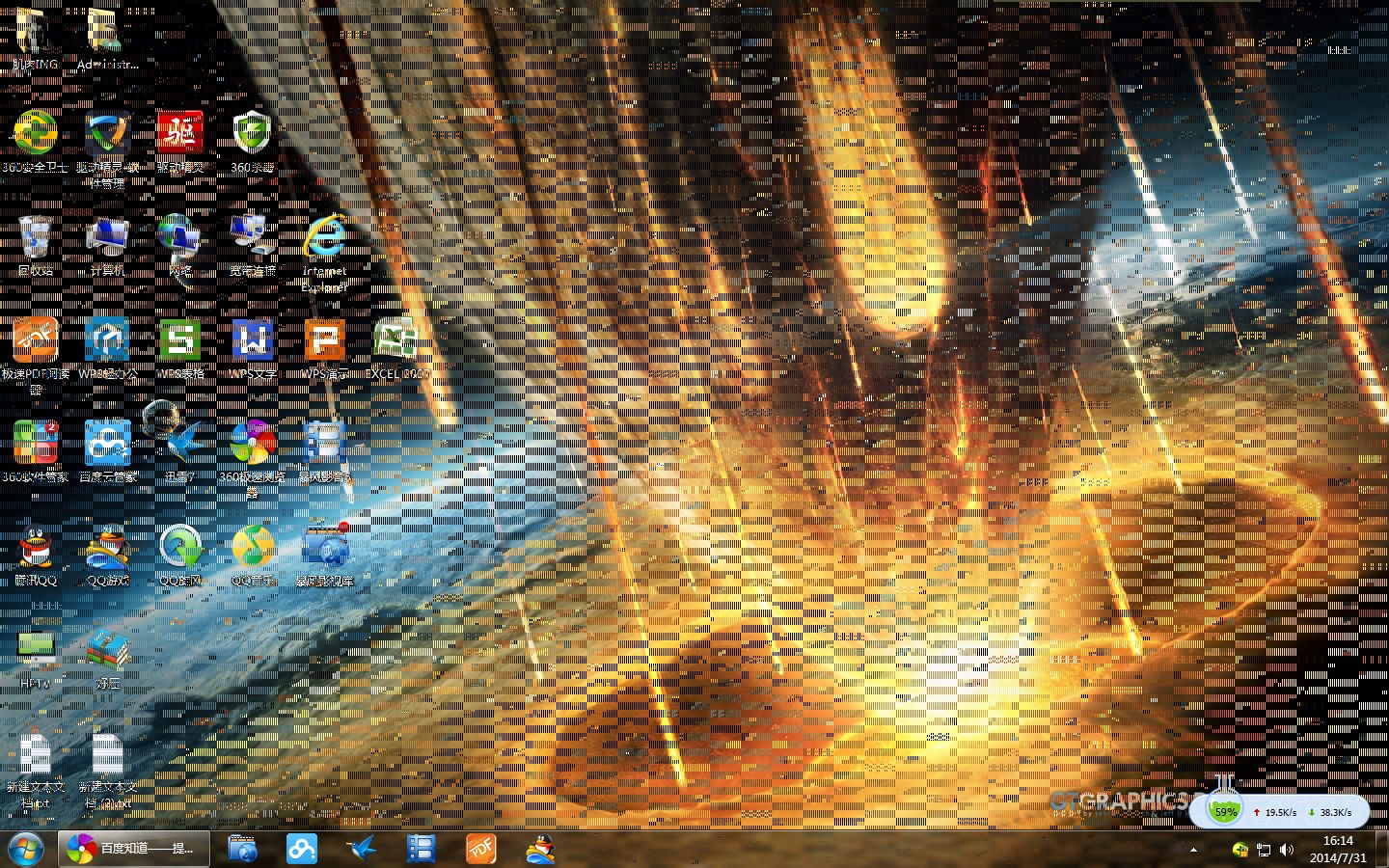Click the Show Desktop strip beside the clock
Image resolution: width=1389 pixels, height=868 pixels.
(1381, 849)
